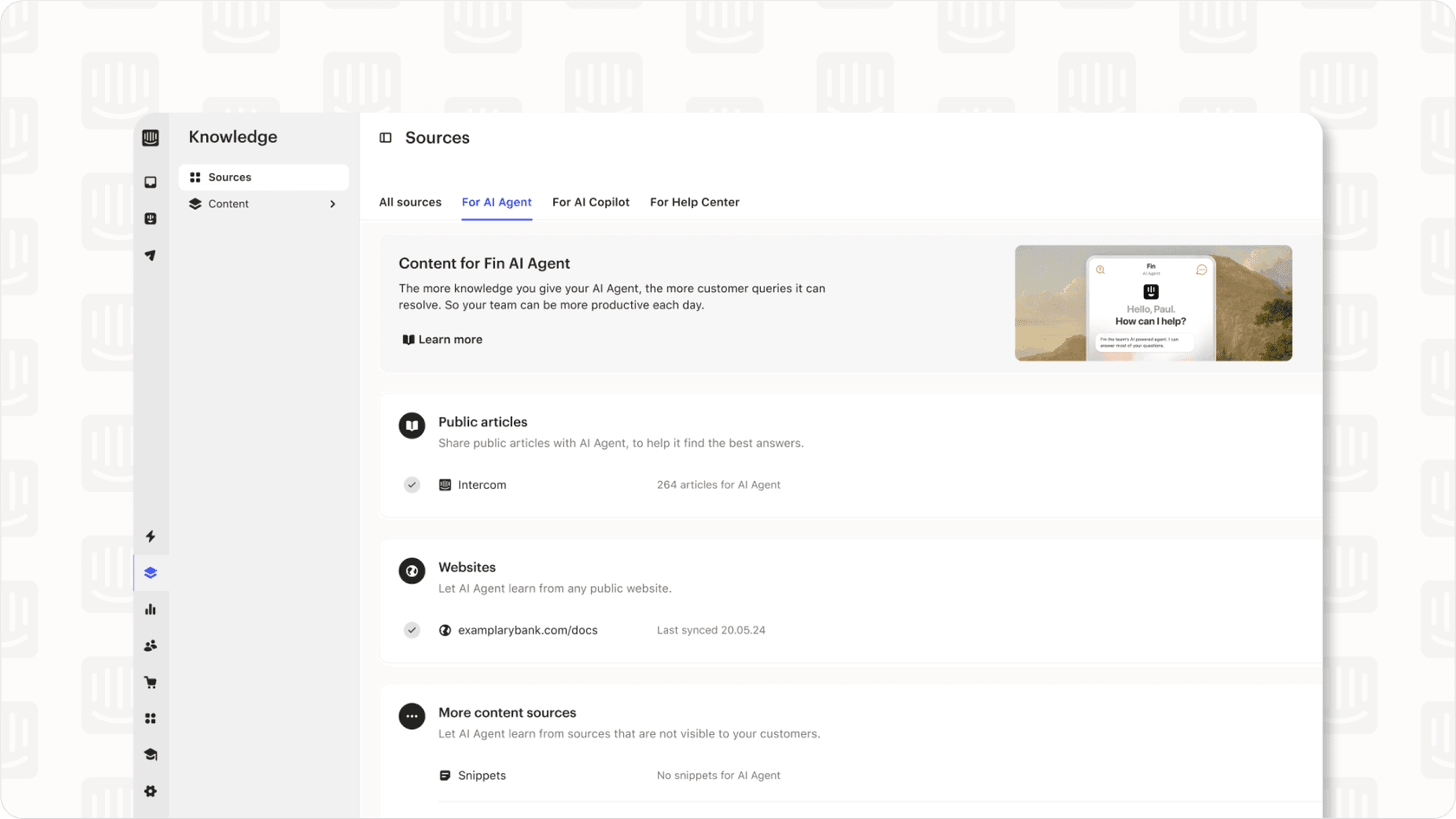Image resolution: width=1456 pixels, height=819 pixels.
Task: Click the More content sources heading
Action: pyautogui.click(x=507, y=713)
